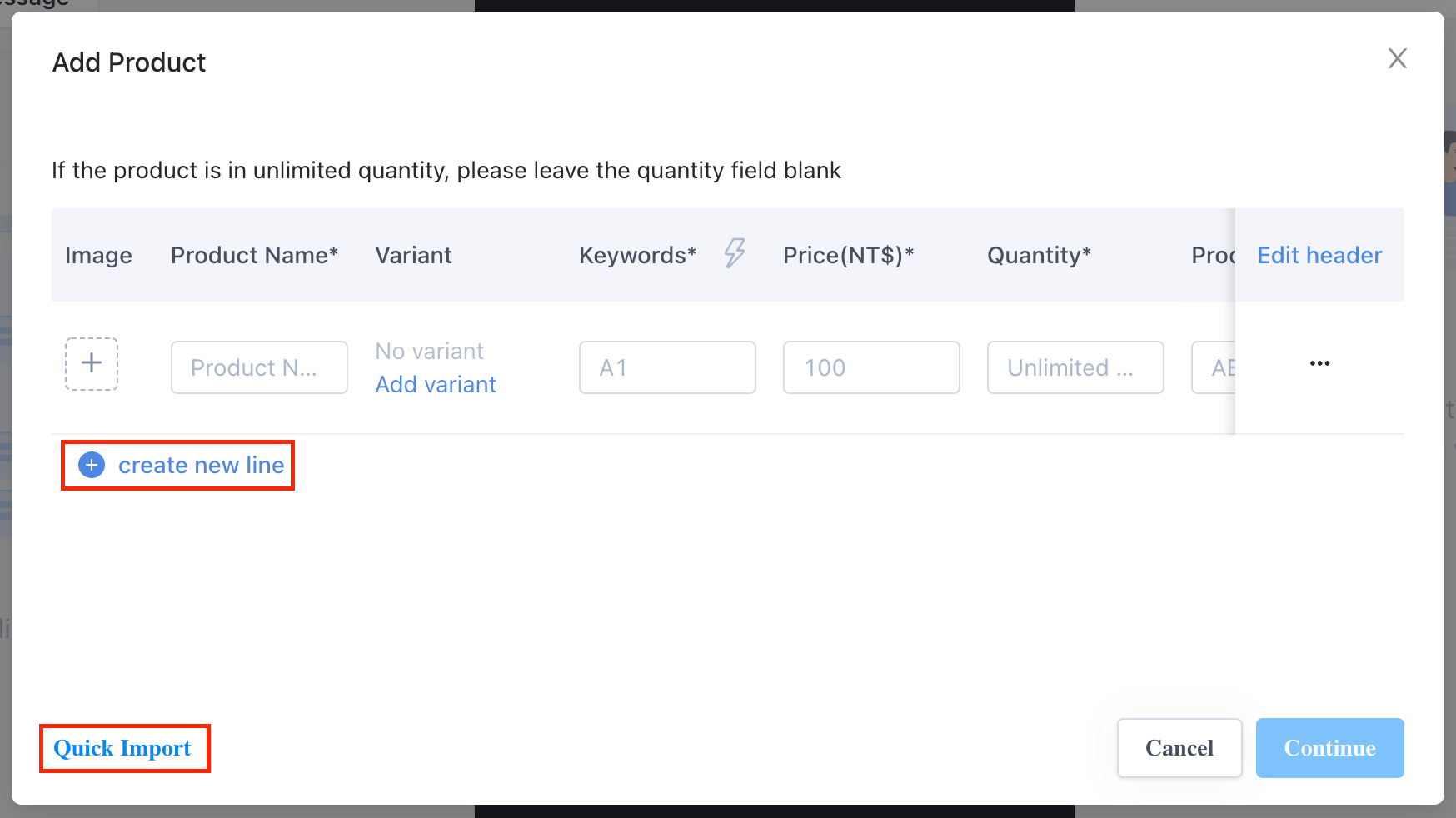
Task: Click the Price(NT$)* column header
Action: tap(848, 255)
